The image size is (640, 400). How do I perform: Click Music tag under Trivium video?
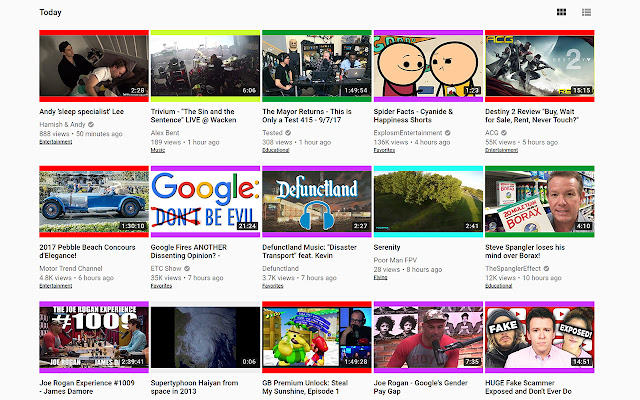(x=158, y=150)
